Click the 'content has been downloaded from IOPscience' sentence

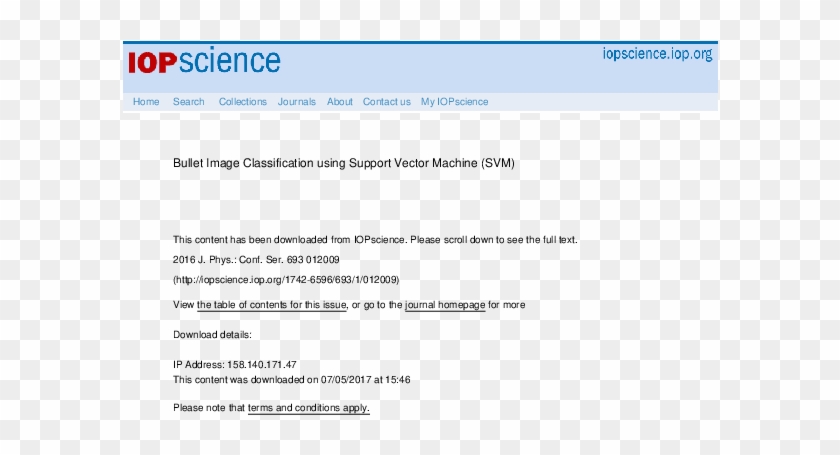point(375,240)
